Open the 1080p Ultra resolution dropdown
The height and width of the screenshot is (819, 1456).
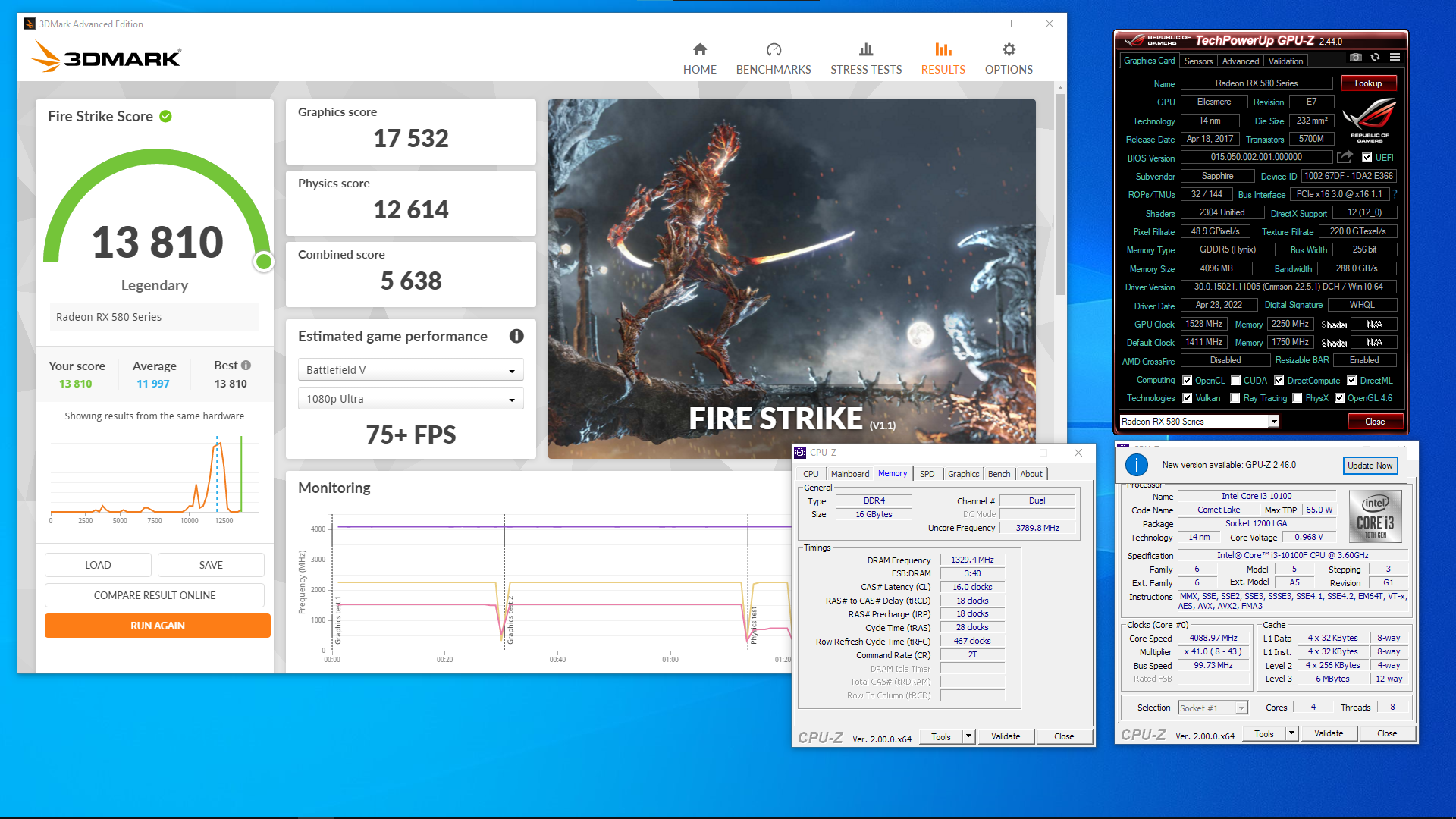coord(410,399)
